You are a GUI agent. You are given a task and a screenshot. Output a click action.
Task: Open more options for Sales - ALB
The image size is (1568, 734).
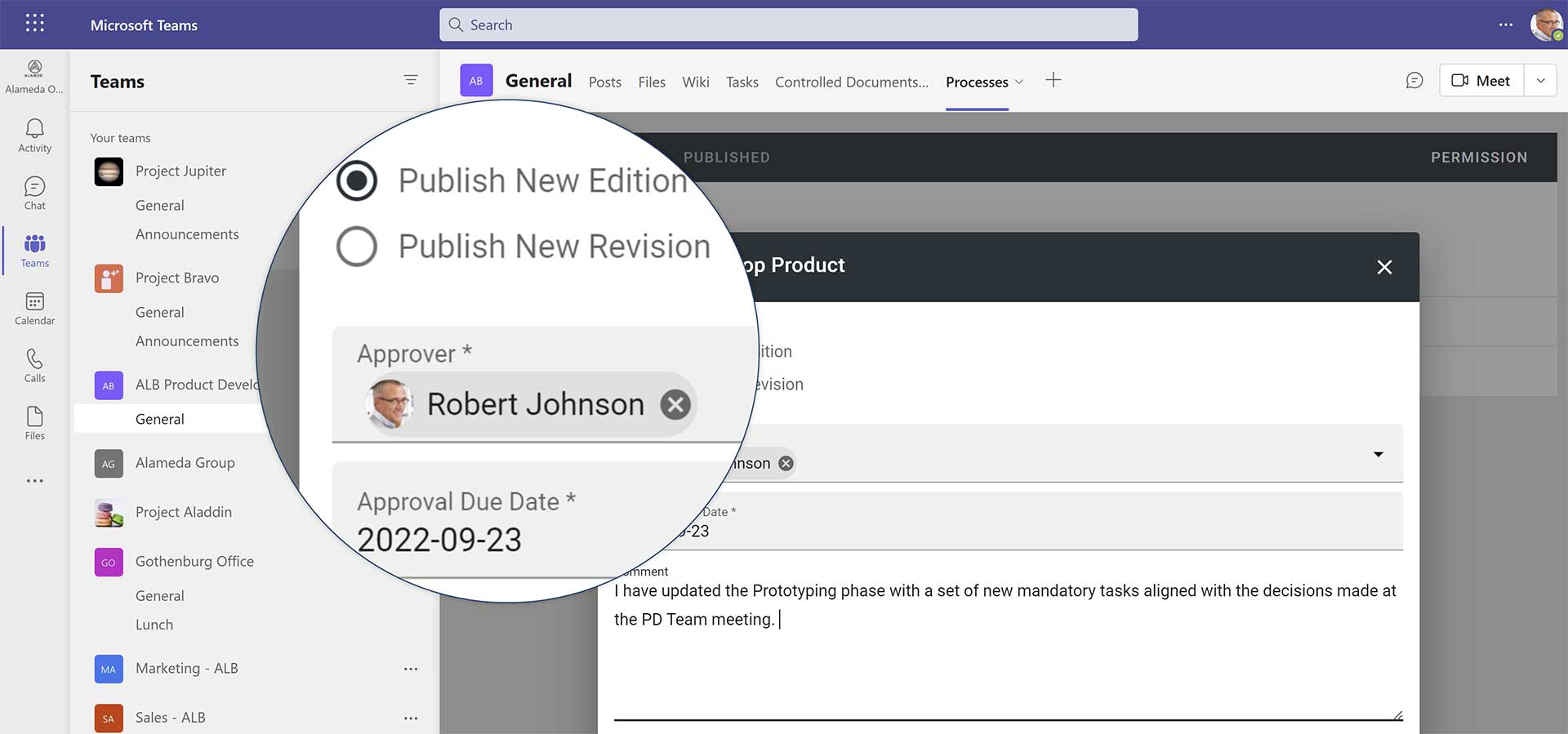coord(411,718)
